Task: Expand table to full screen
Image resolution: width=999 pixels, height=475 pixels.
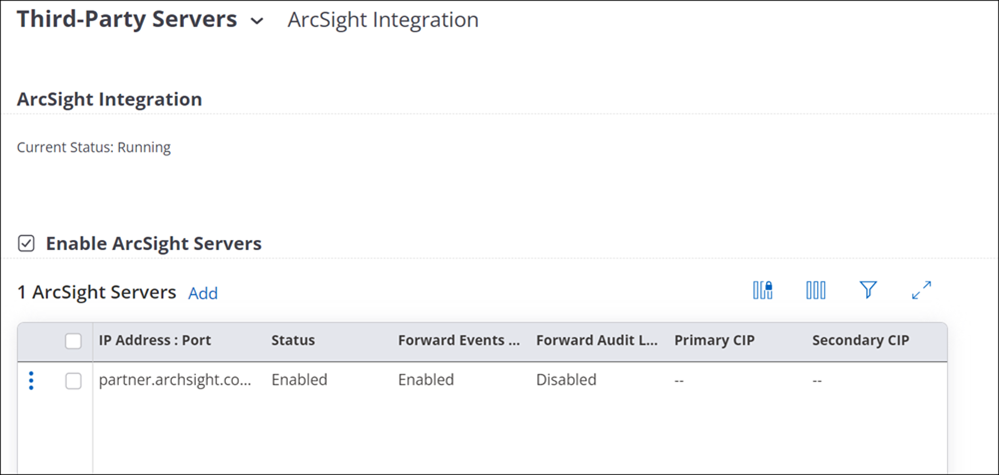Action: click(x=921, y=290)
